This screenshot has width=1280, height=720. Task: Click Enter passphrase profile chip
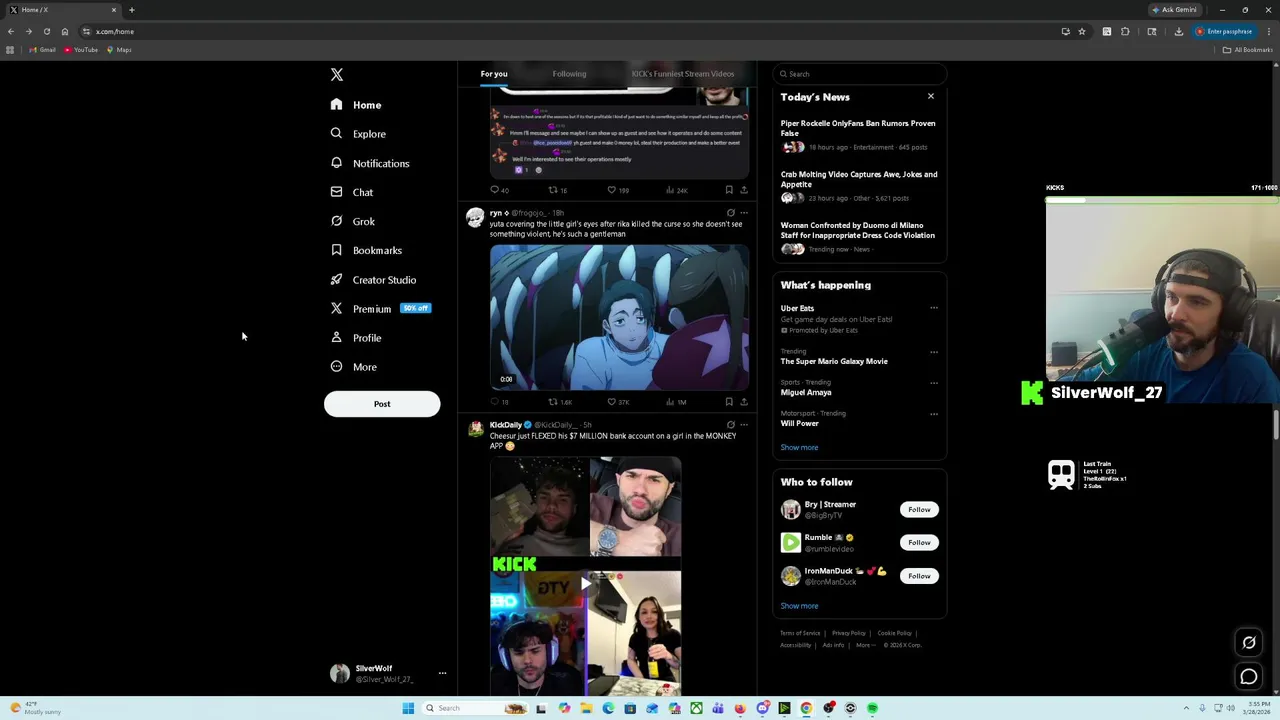(1224, 32)
